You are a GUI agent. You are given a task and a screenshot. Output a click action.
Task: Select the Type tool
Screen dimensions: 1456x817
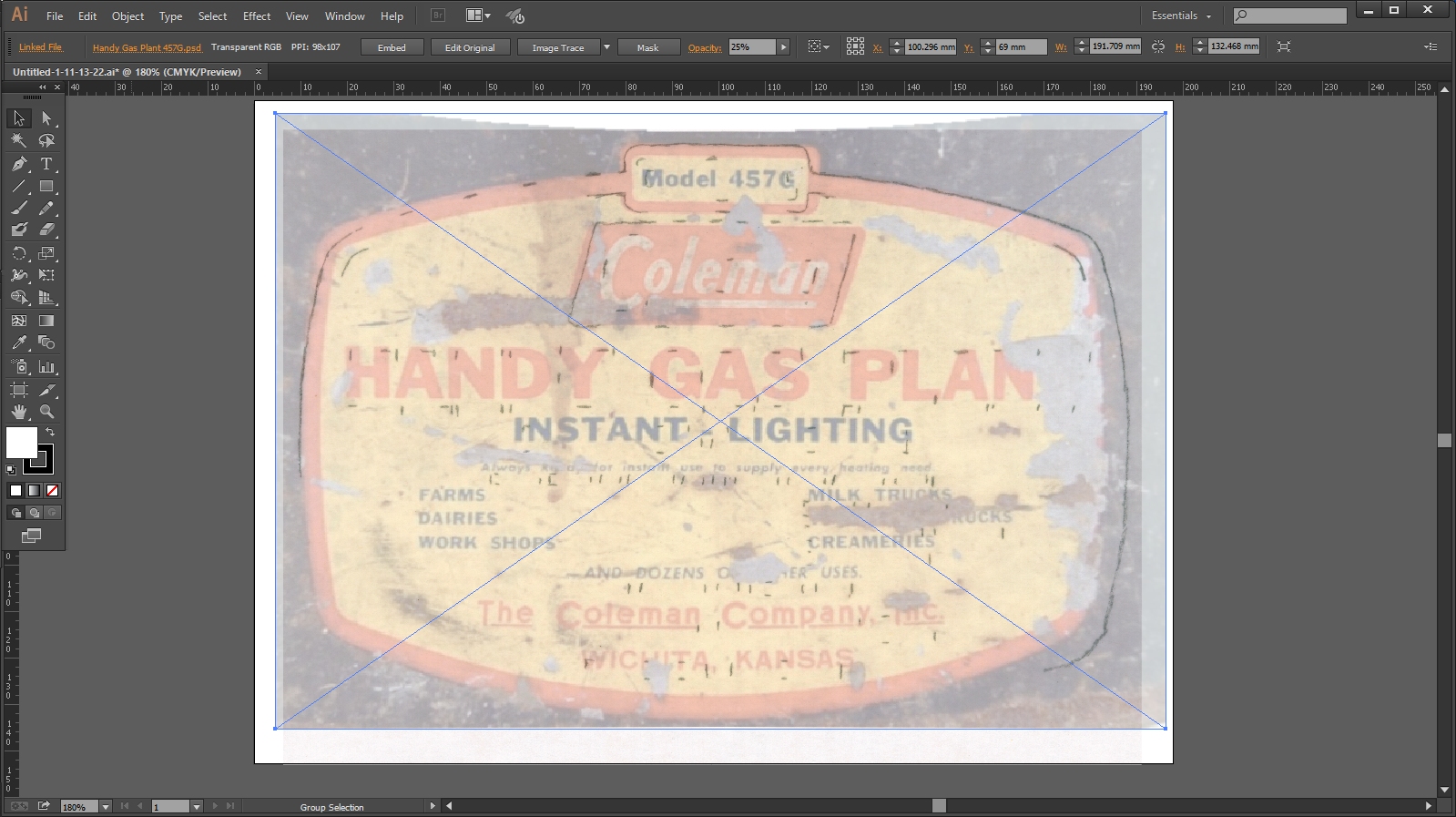pyautogui.click(x=46, y=164)
